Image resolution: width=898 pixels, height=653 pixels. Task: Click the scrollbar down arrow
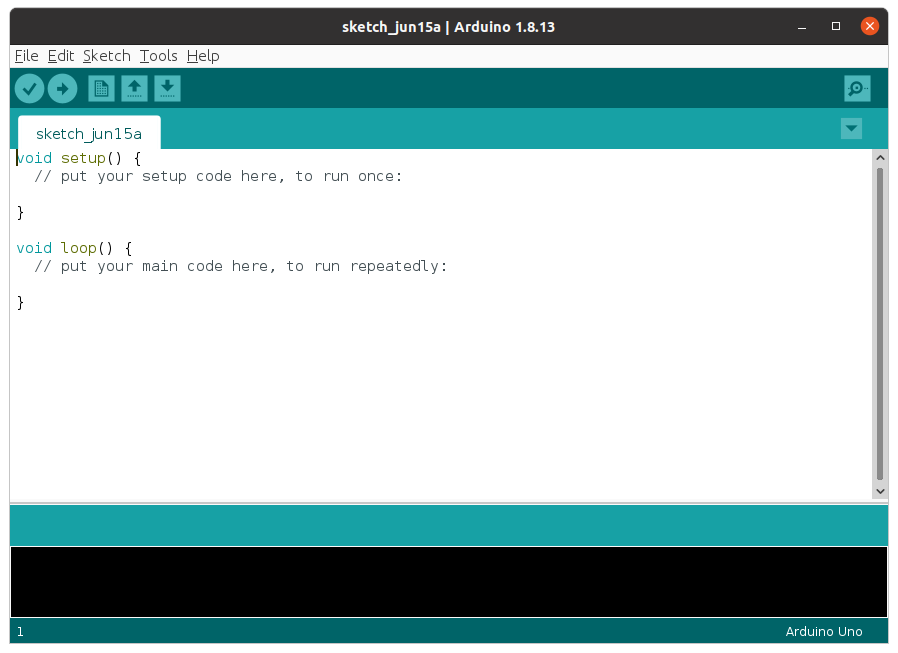[881, 491]
